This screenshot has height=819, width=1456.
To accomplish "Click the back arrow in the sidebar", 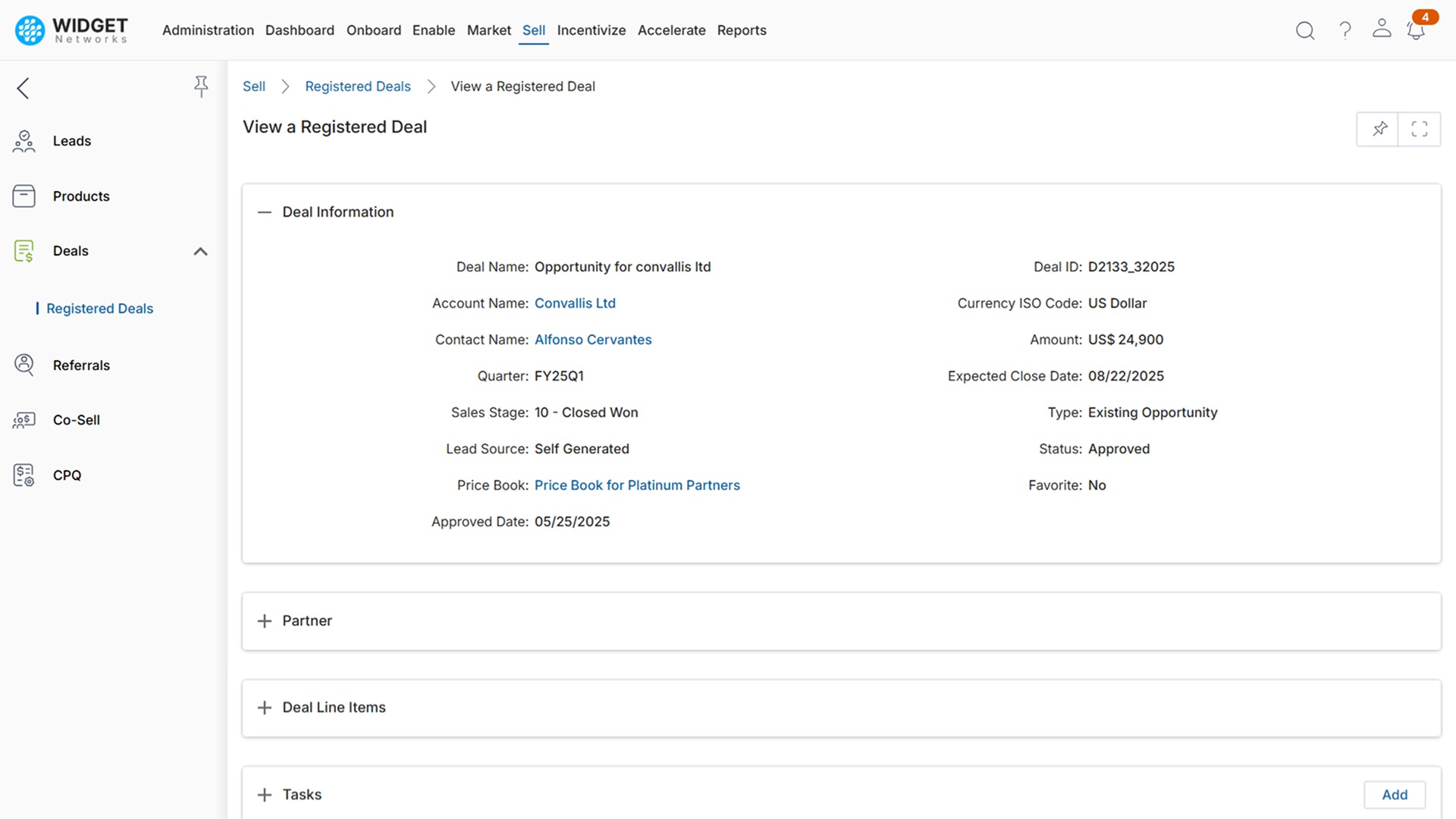I will [x=24, y=88].
